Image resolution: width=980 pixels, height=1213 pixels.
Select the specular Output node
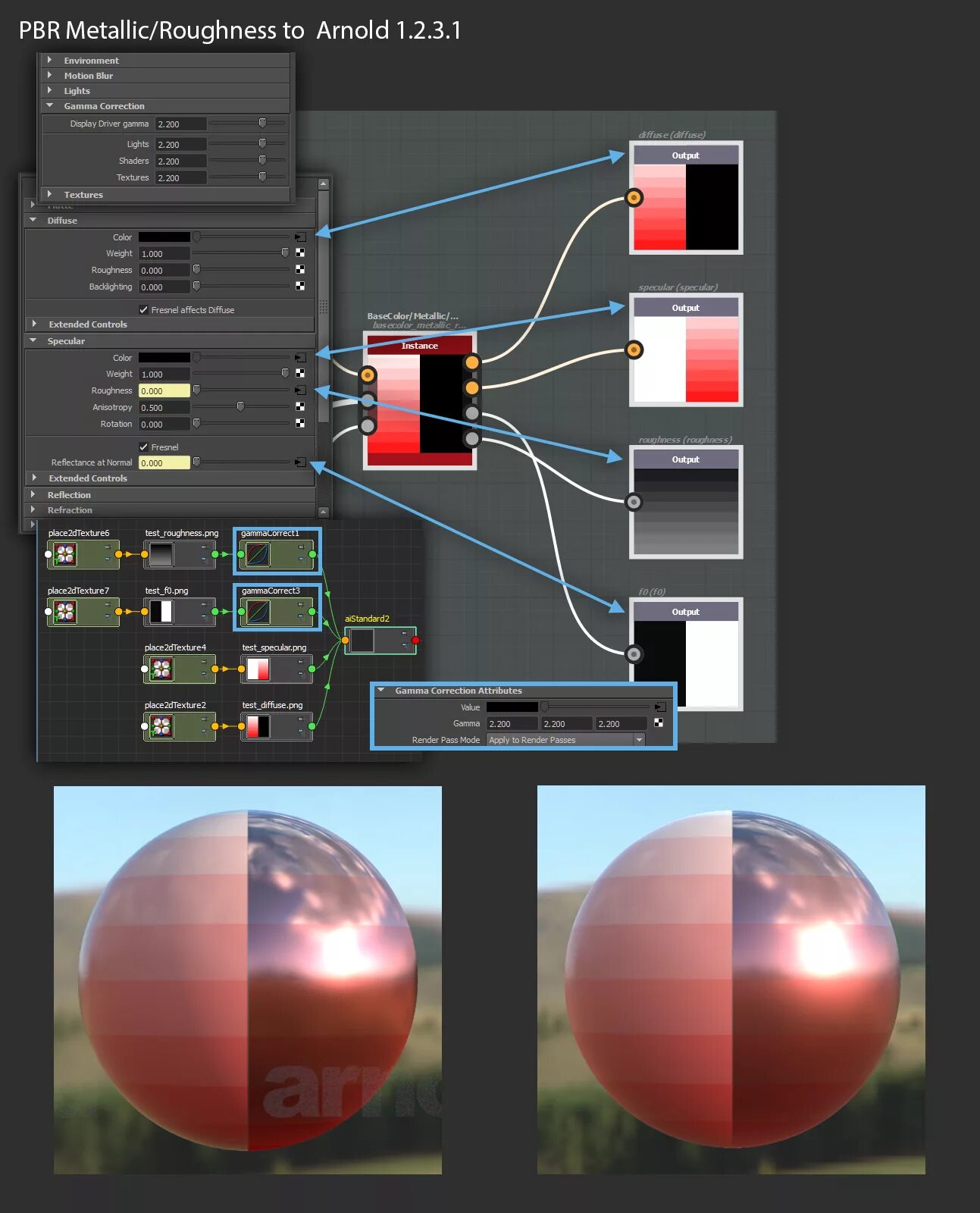click(686, 349)
